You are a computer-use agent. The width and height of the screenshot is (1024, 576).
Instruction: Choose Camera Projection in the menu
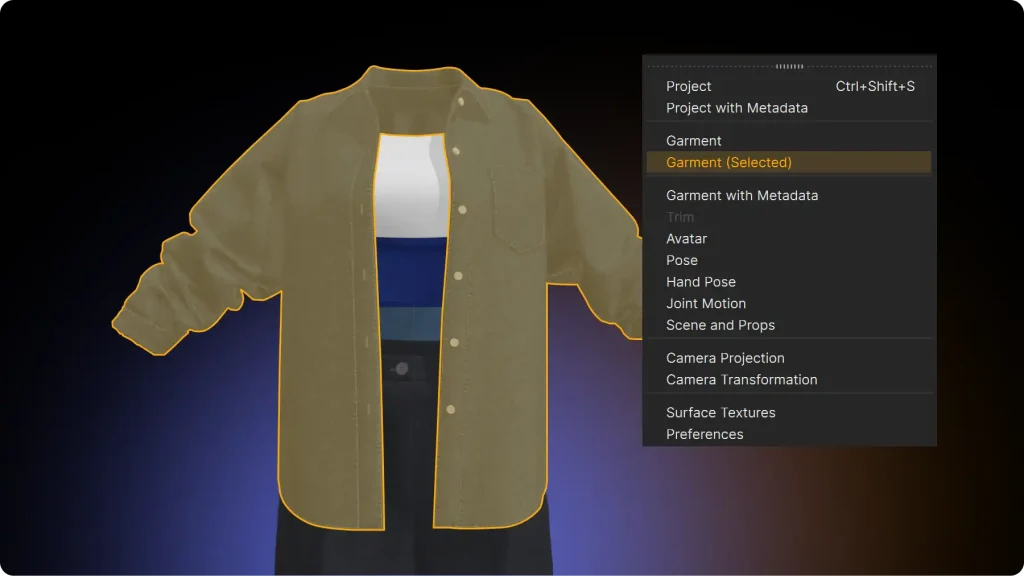pos(725,358)
